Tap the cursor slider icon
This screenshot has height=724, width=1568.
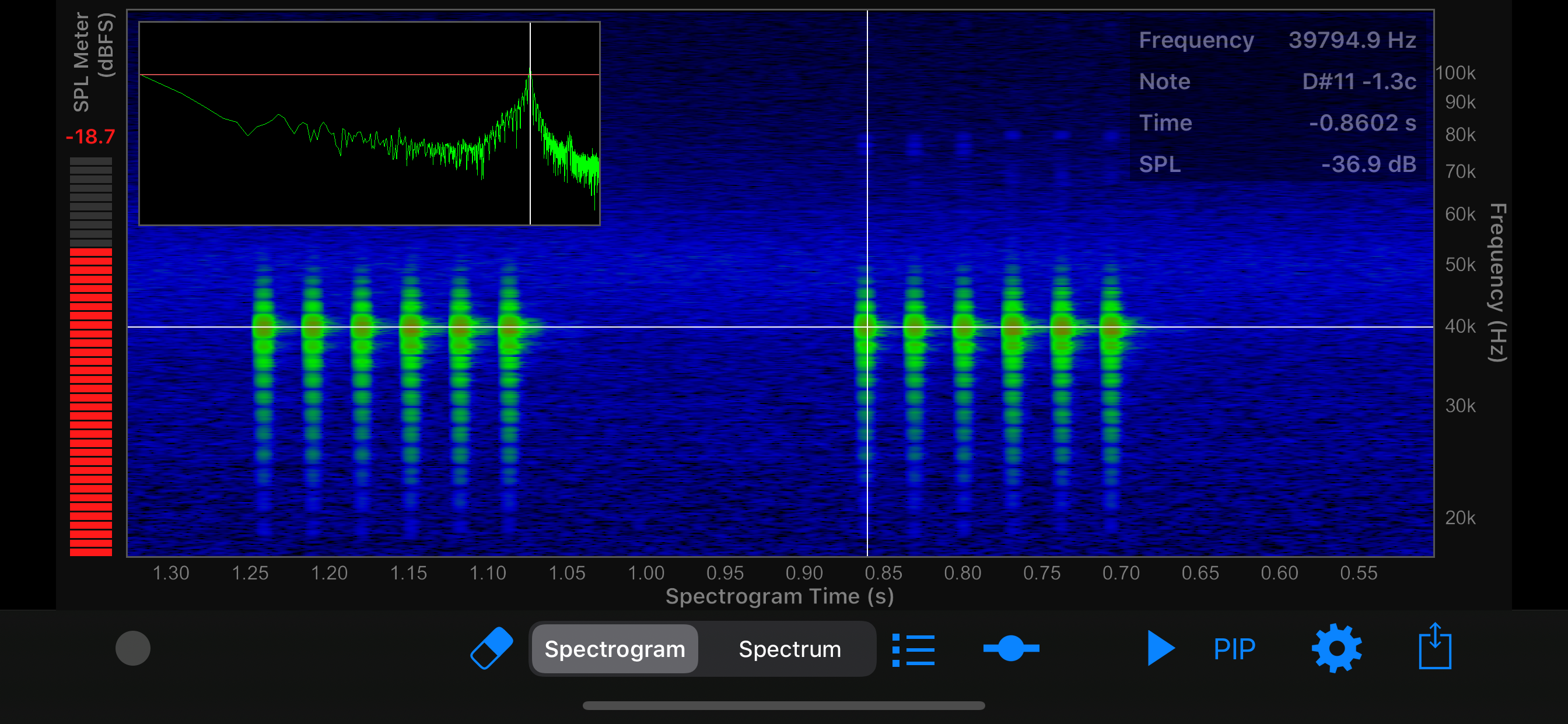coord(1011,648)
